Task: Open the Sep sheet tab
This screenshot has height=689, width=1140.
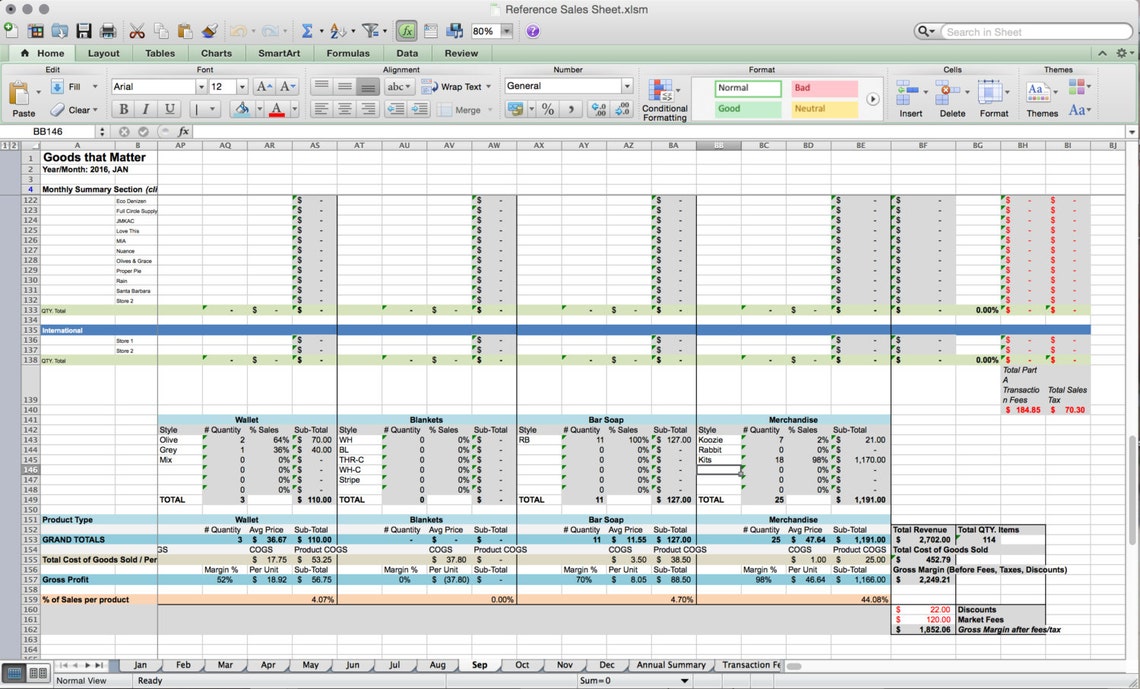Action: pyautogui.click(x=479, y=665)
